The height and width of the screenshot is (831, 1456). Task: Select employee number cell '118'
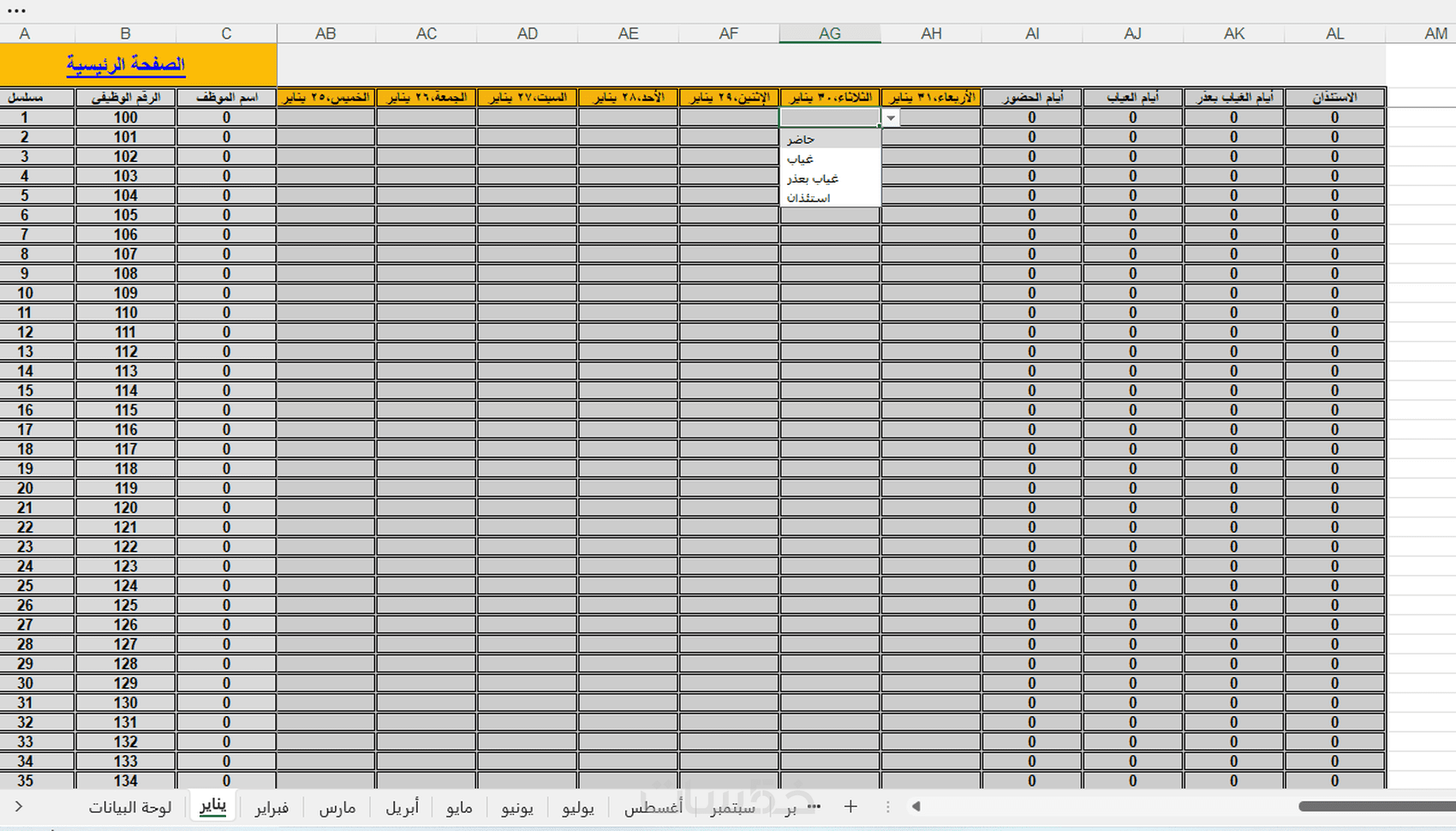126,469
